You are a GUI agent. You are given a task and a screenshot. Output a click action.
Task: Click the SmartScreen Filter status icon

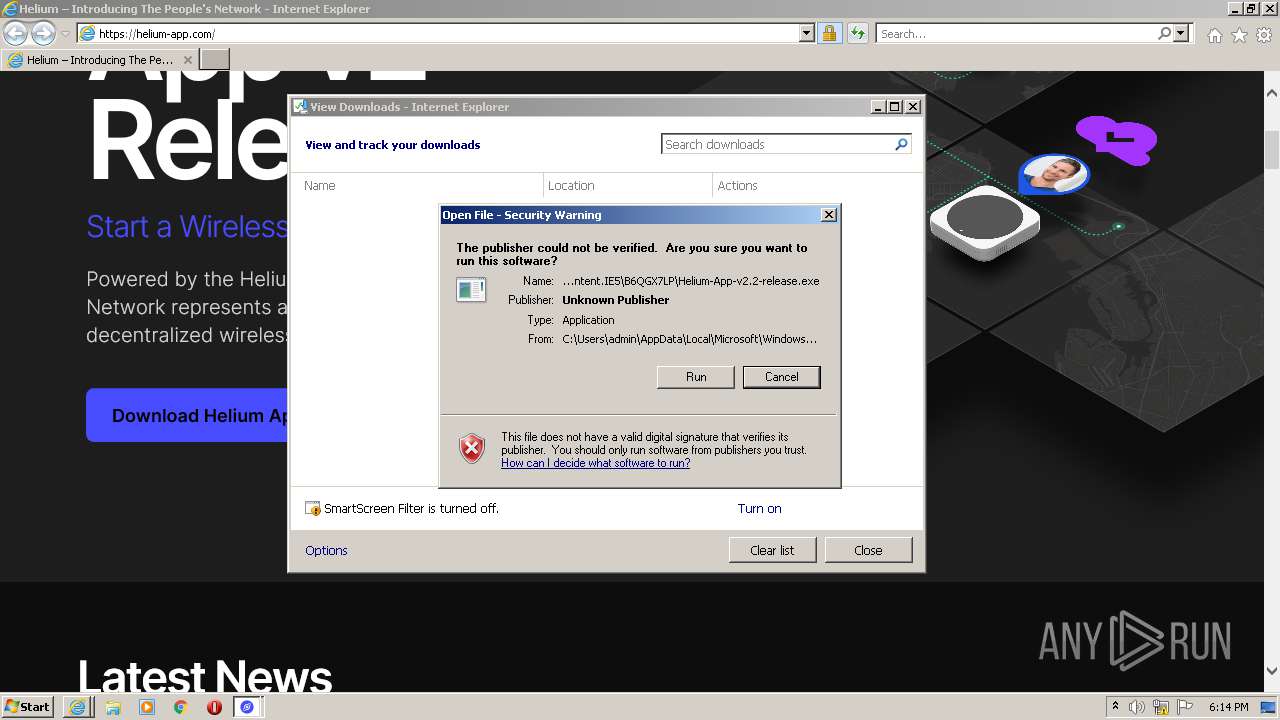(313, 508)
